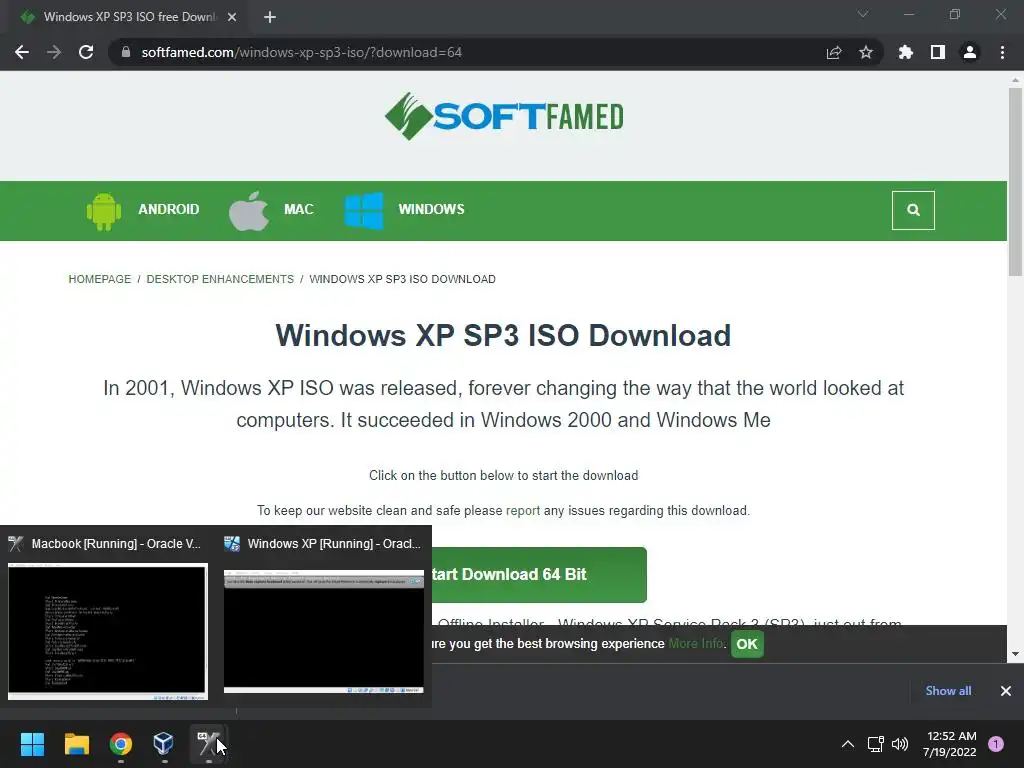Go back with the browser back arrow
Image resolution: width=1024 pixels, height=768 pixels.
[x=22, y=52]
